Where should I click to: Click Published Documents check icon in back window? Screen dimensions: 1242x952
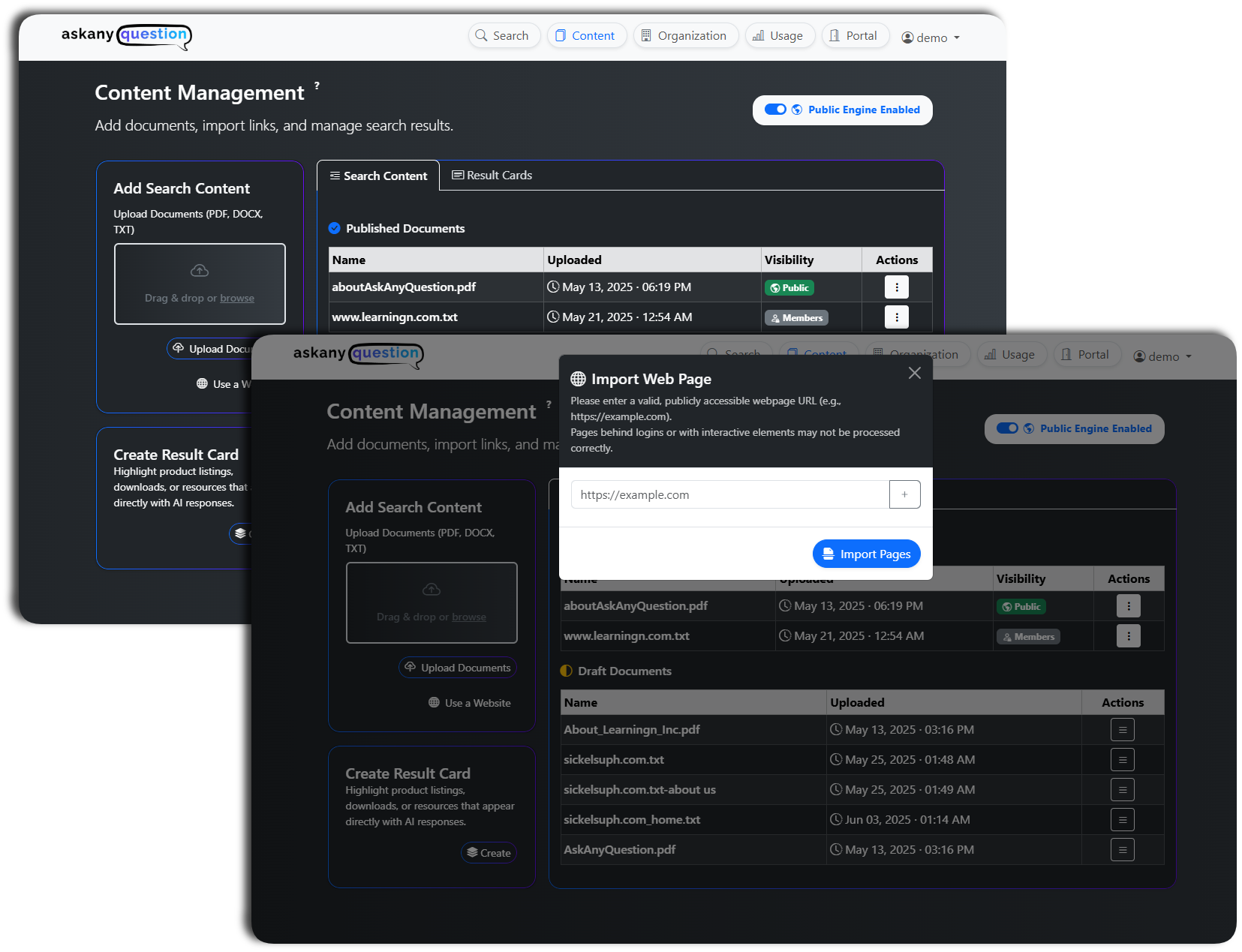[335, 228]
